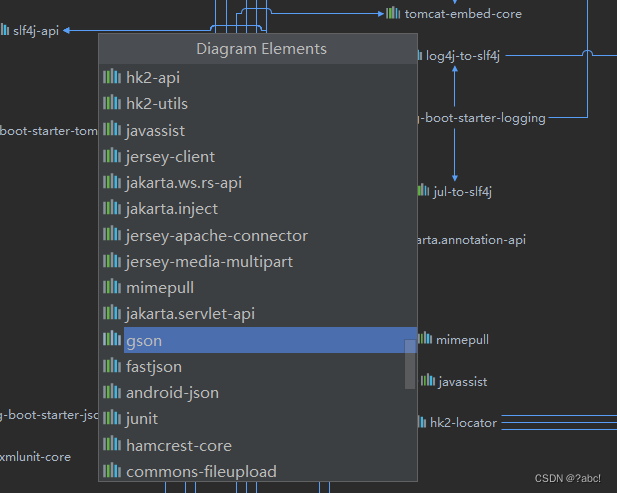Click the tomcat-embed-core node icon in diagram
This screenshot has height=493, width=617.
tap(393, 13)
